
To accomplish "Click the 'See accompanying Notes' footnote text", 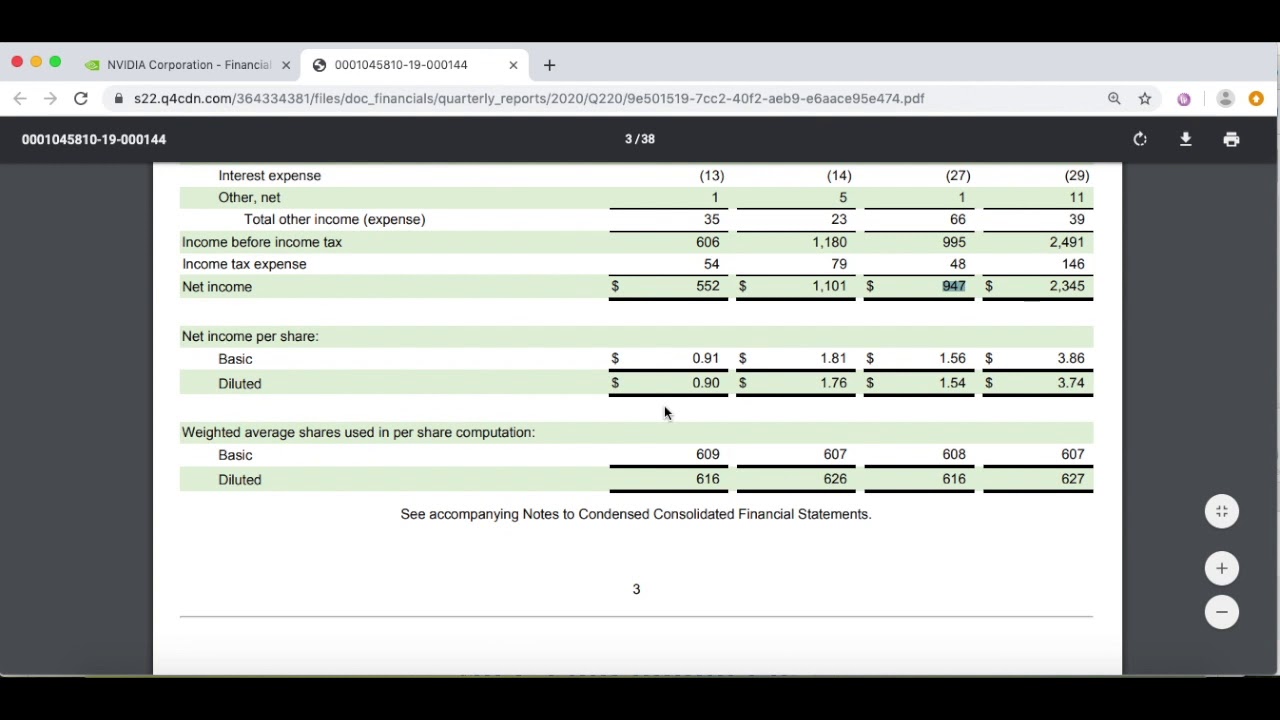I will click(636, 514).
